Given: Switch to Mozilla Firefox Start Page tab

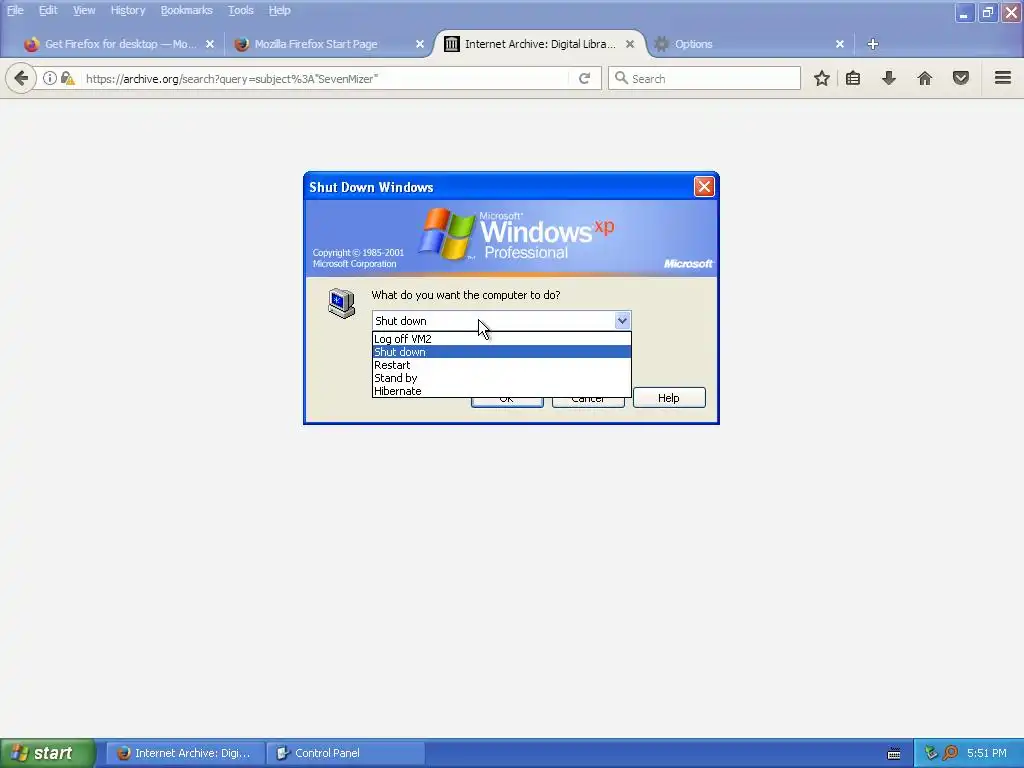Looking at the screenshot, I should tap(316, 44).
